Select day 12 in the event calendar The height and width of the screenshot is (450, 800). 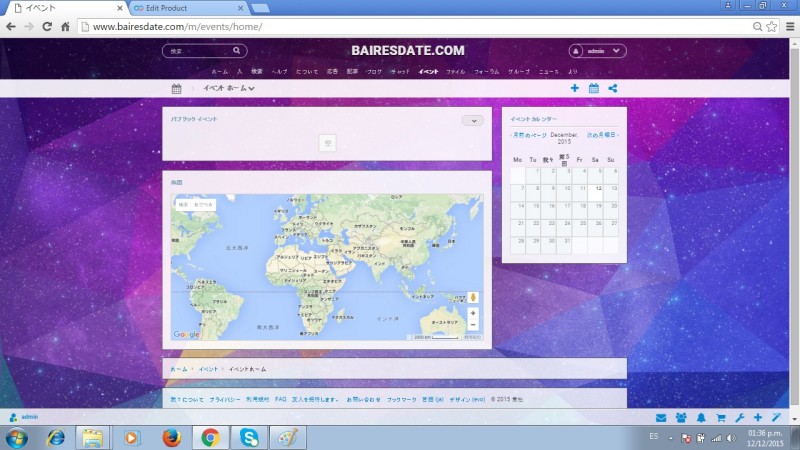tap(595, 192)
